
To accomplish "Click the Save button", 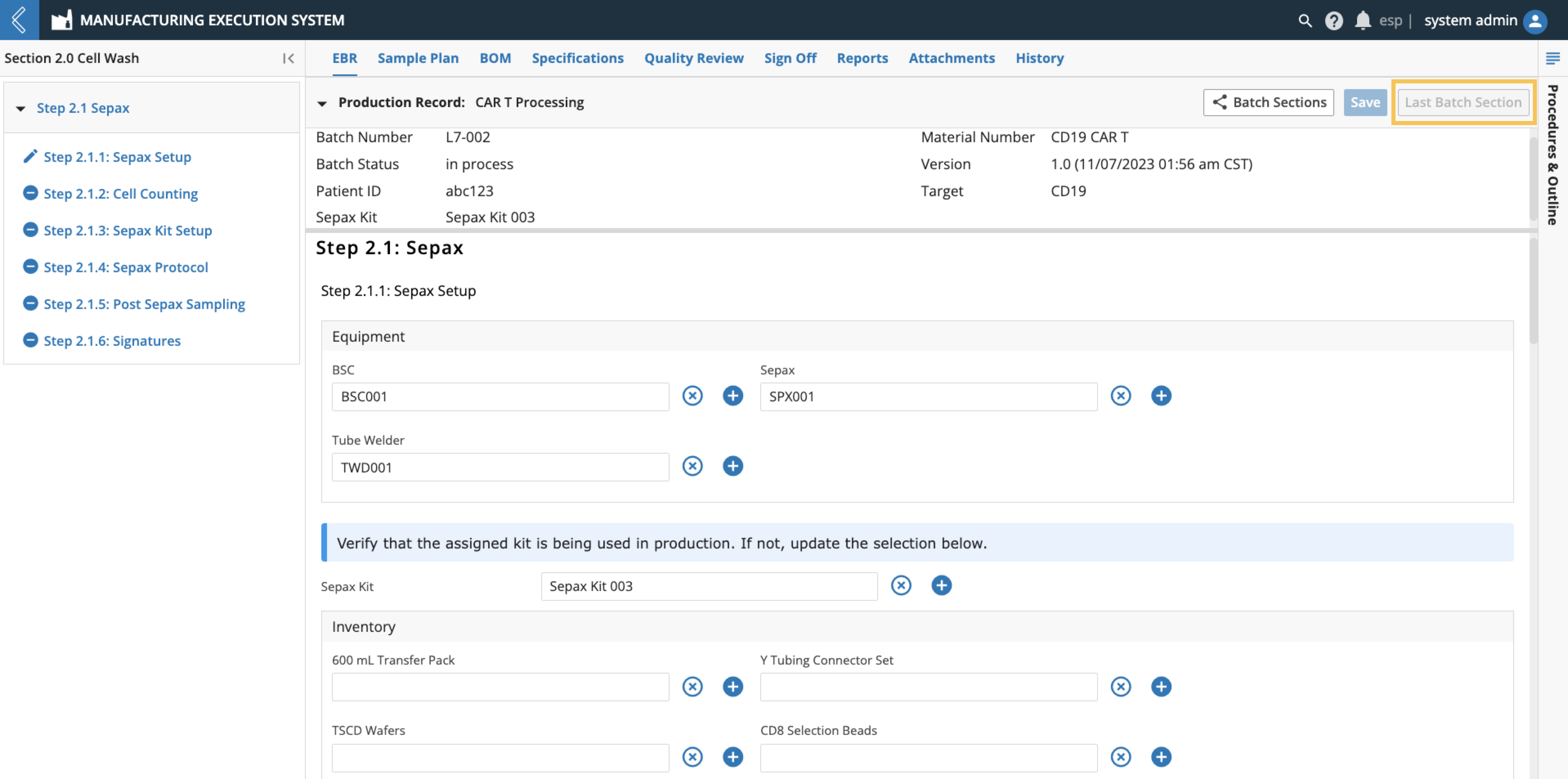I will 1365,102.
